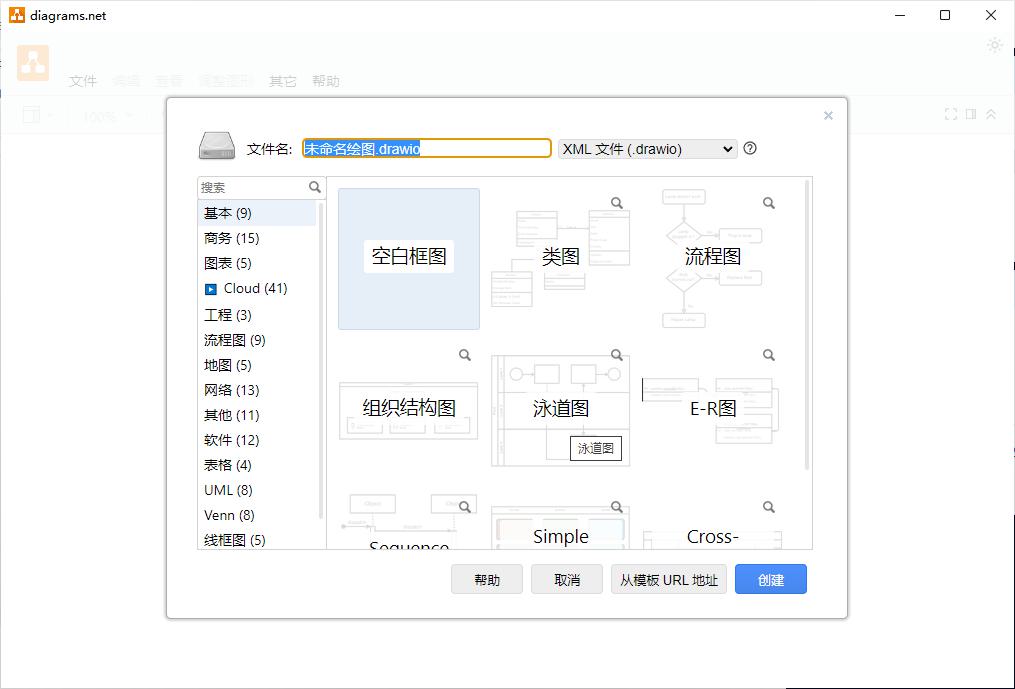Image resolution: width=1015 pixels, height=689 pixels.
Task: Preview the Cross- template with its magnifier
Action: (768, 506)
